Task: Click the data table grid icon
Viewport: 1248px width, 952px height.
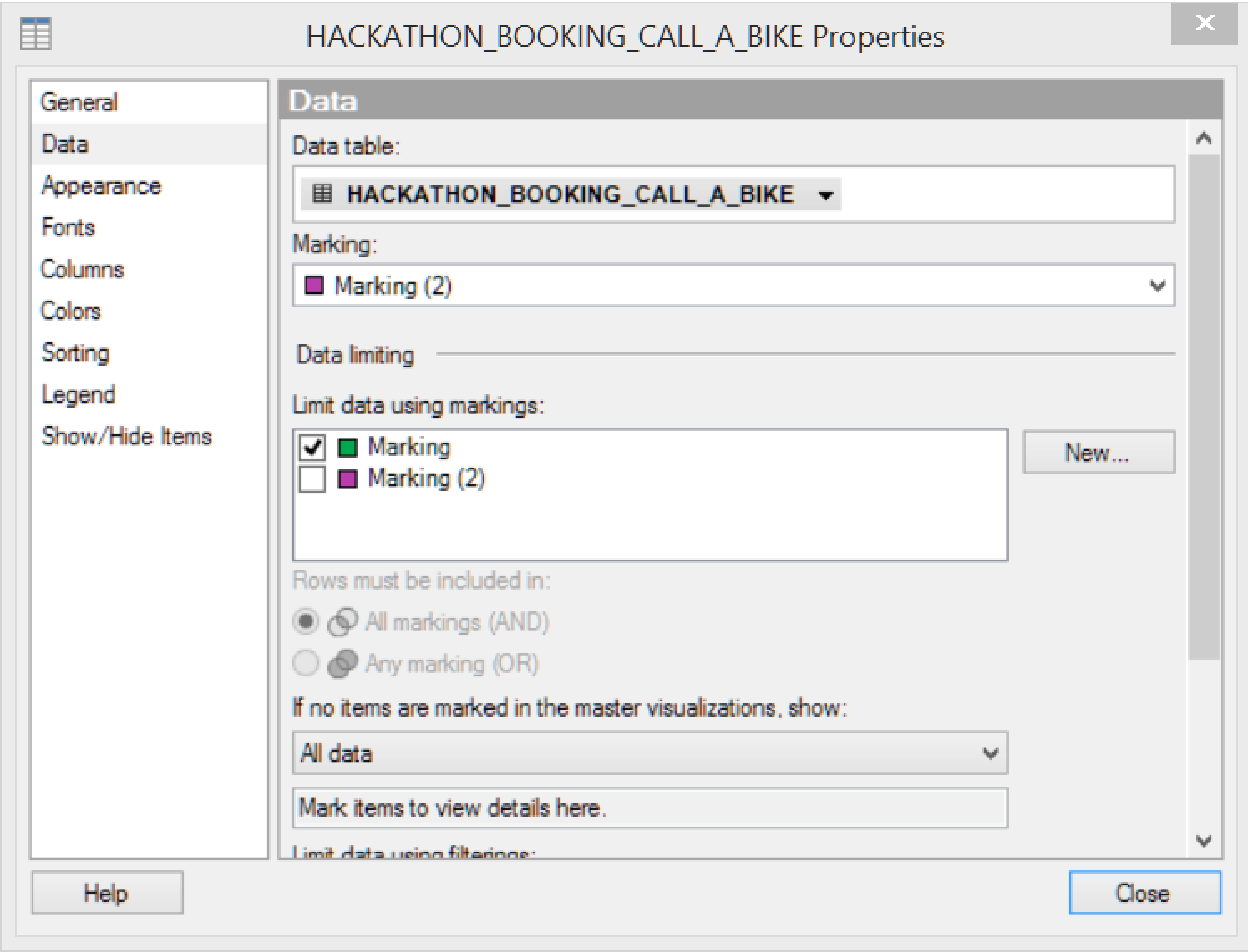Action: tap(322, 195)
